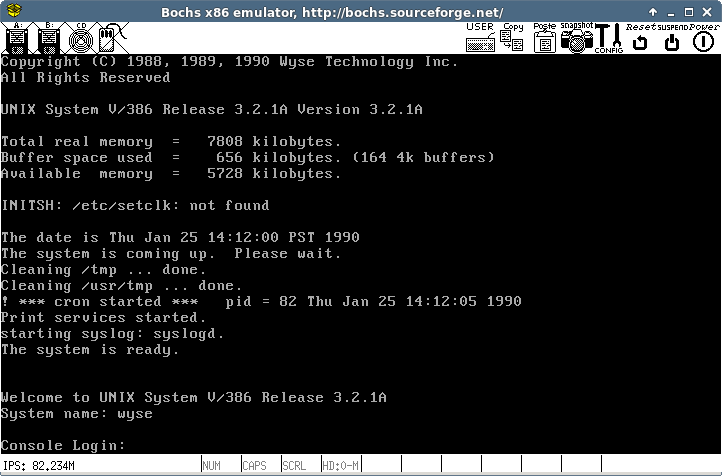Click the "All Rights Reserved" line
This screenshot has width=722, height=476.
point(86,77)
